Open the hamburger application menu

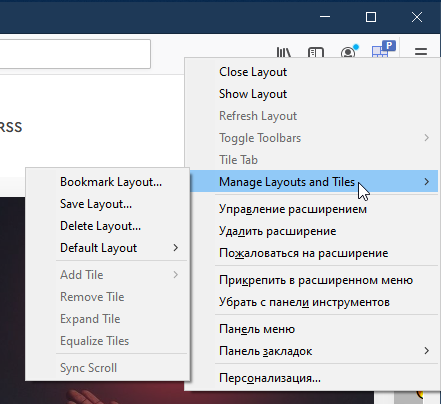[x=421, y=52]
